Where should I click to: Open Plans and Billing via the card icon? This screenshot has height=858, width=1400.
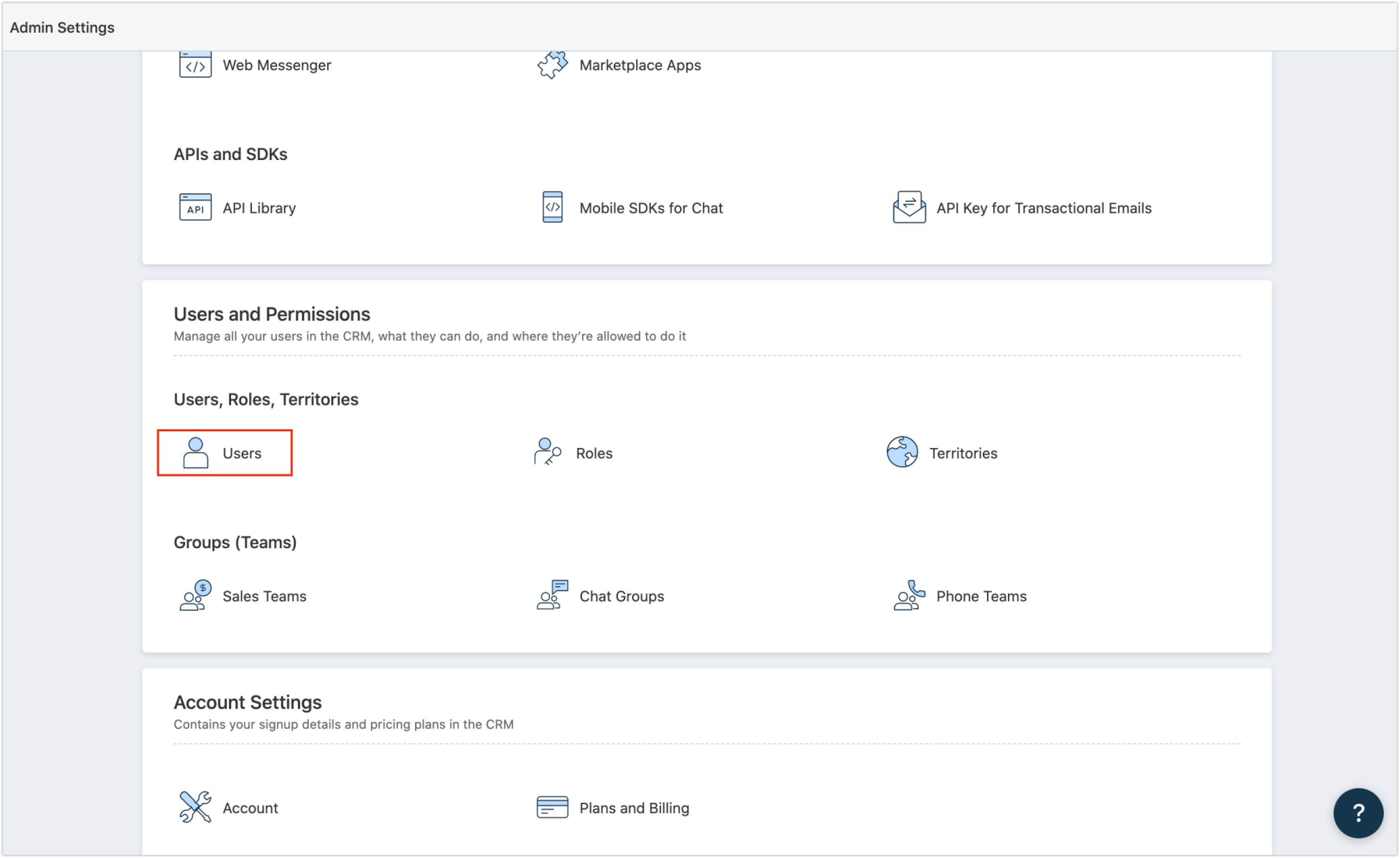[552, 807]
